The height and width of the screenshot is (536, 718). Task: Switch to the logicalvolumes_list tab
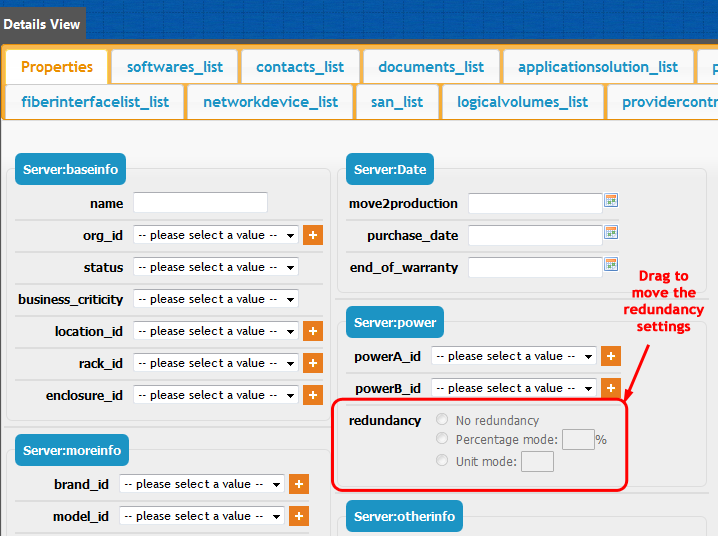522,102
